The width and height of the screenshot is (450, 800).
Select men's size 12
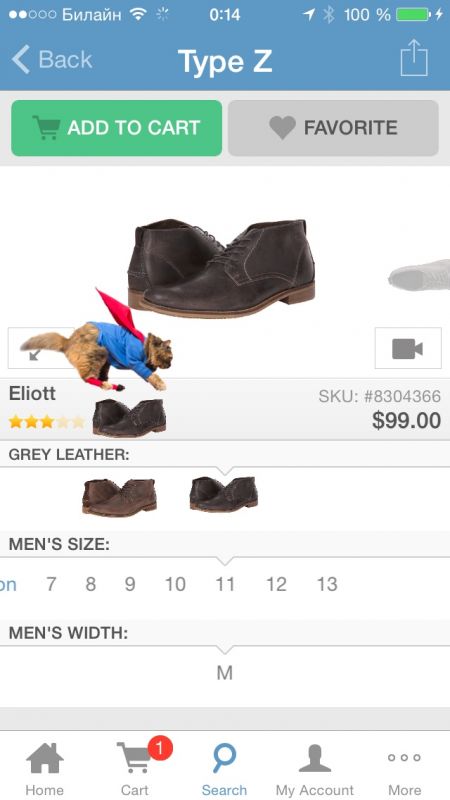[276, 584]
